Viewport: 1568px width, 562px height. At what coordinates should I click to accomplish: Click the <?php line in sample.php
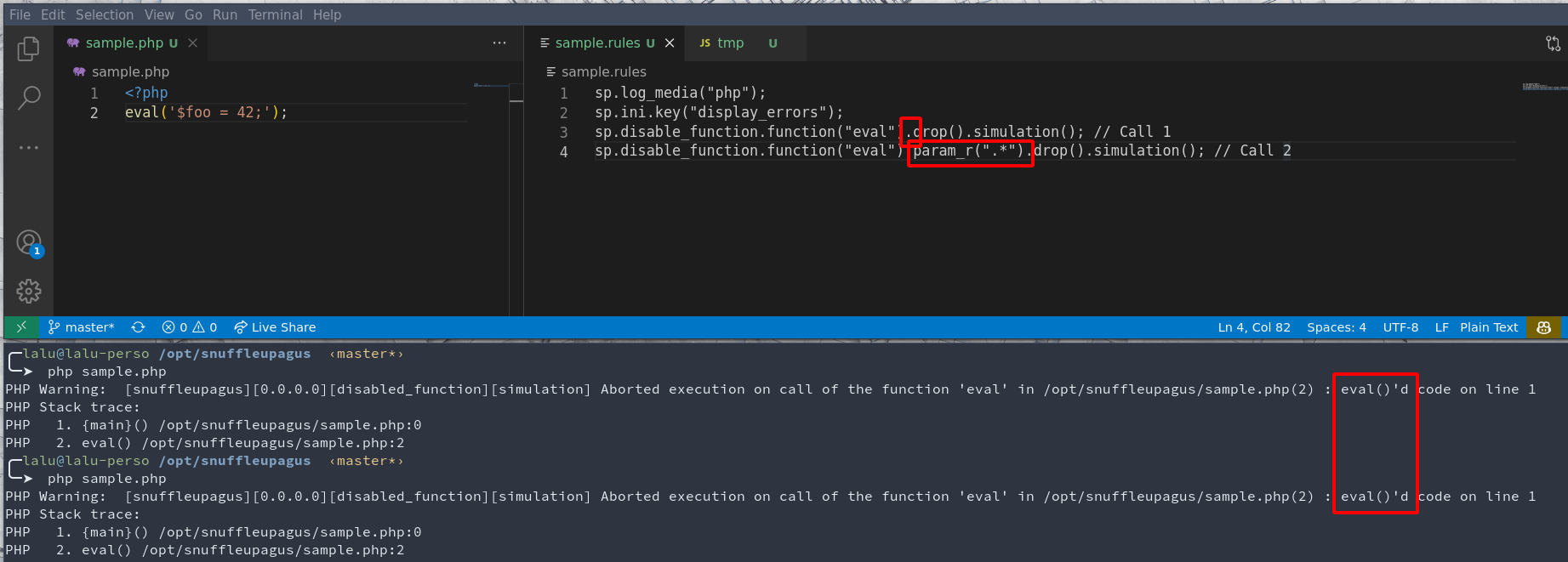coord(146,93)
